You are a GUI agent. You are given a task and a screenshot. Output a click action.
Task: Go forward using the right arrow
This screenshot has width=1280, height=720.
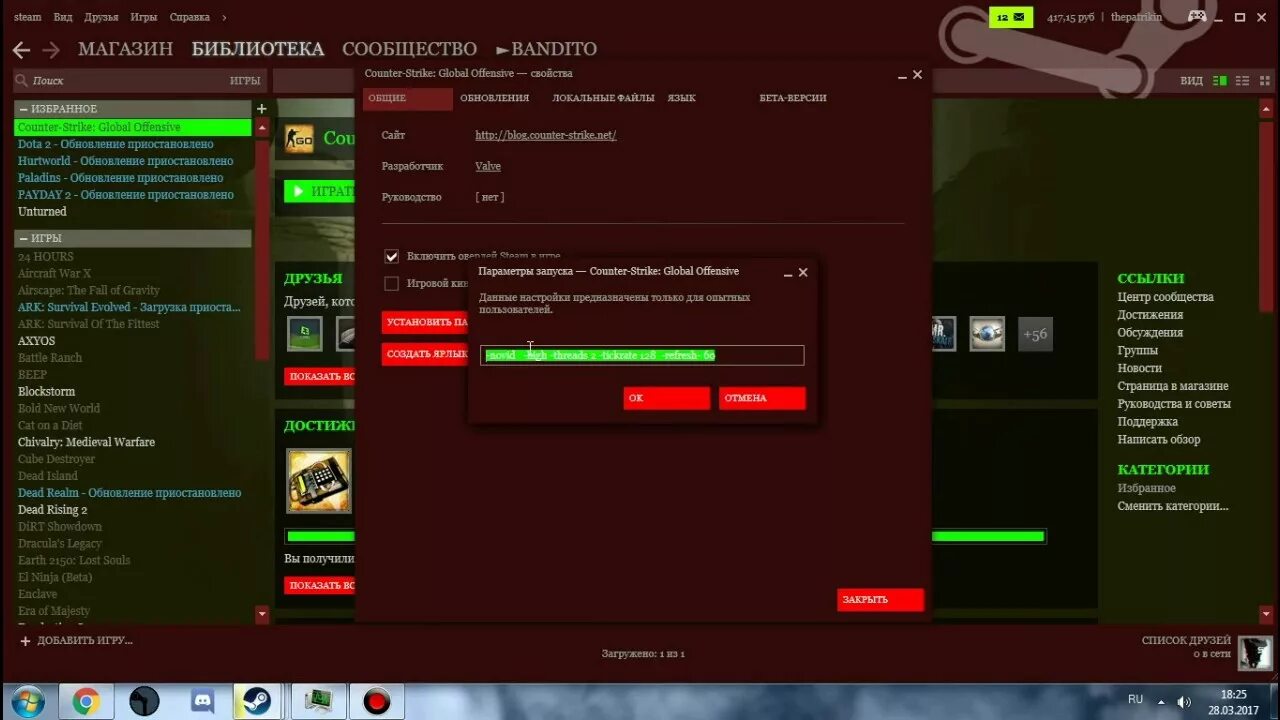tap(51, 50)
